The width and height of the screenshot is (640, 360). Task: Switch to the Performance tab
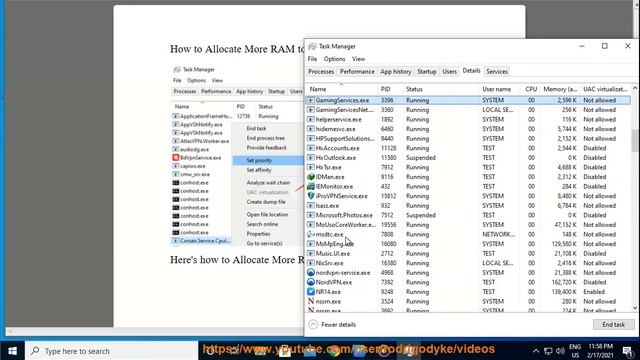click(357, 71)
